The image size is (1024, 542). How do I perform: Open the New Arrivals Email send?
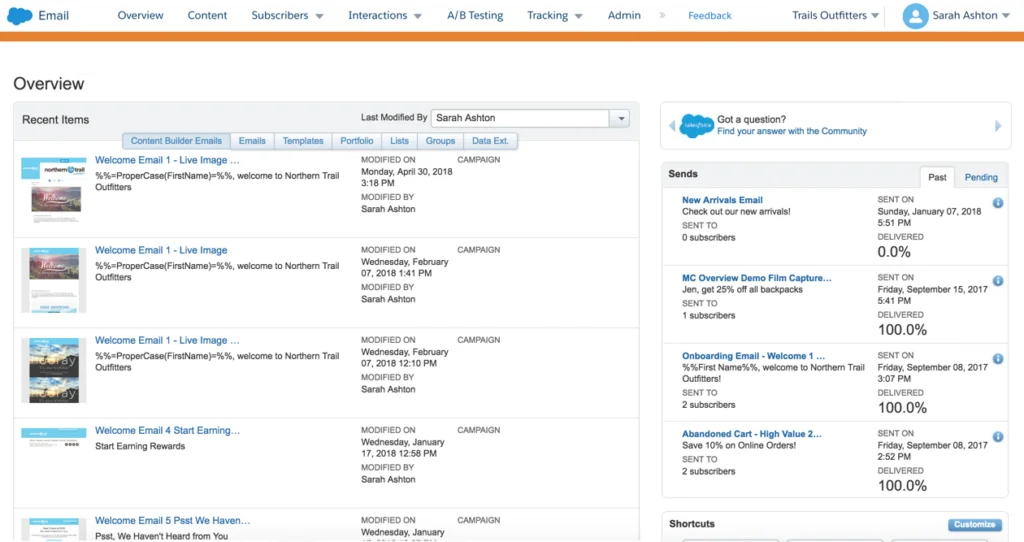722,200
